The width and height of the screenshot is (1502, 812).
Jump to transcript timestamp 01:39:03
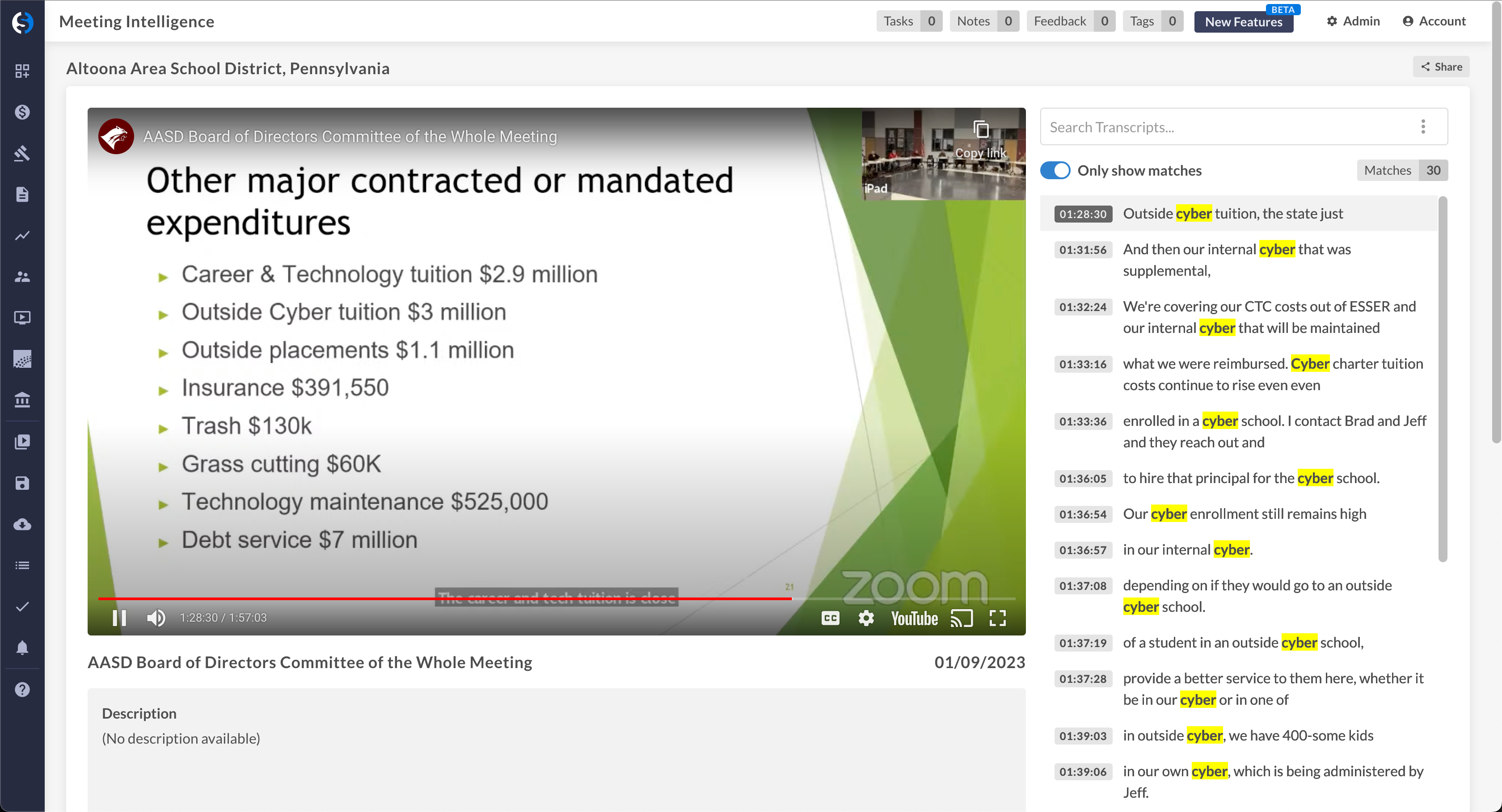(x=1083, y=736)
